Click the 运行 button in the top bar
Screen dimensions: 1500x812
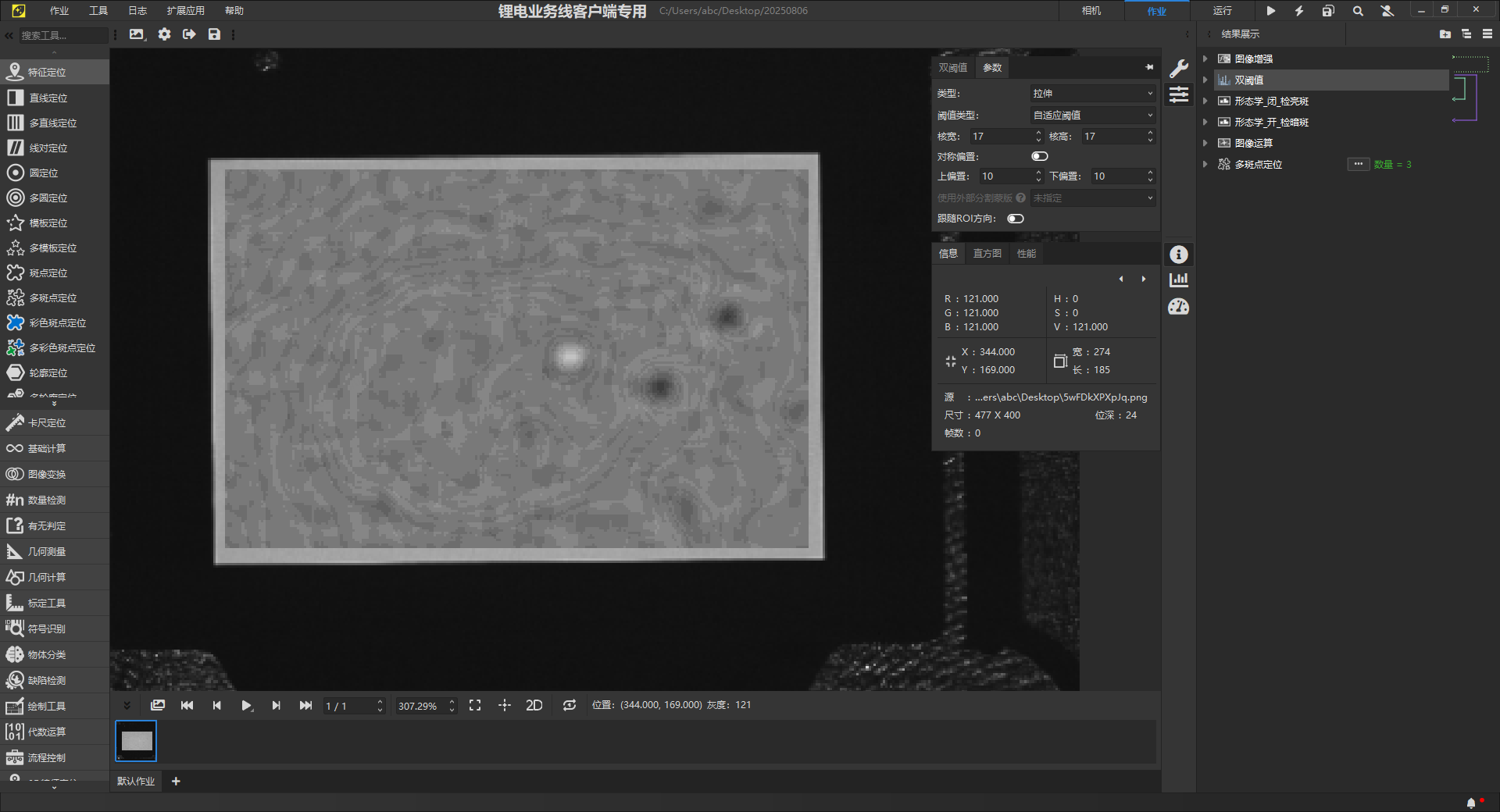[x=1222, y=11]
